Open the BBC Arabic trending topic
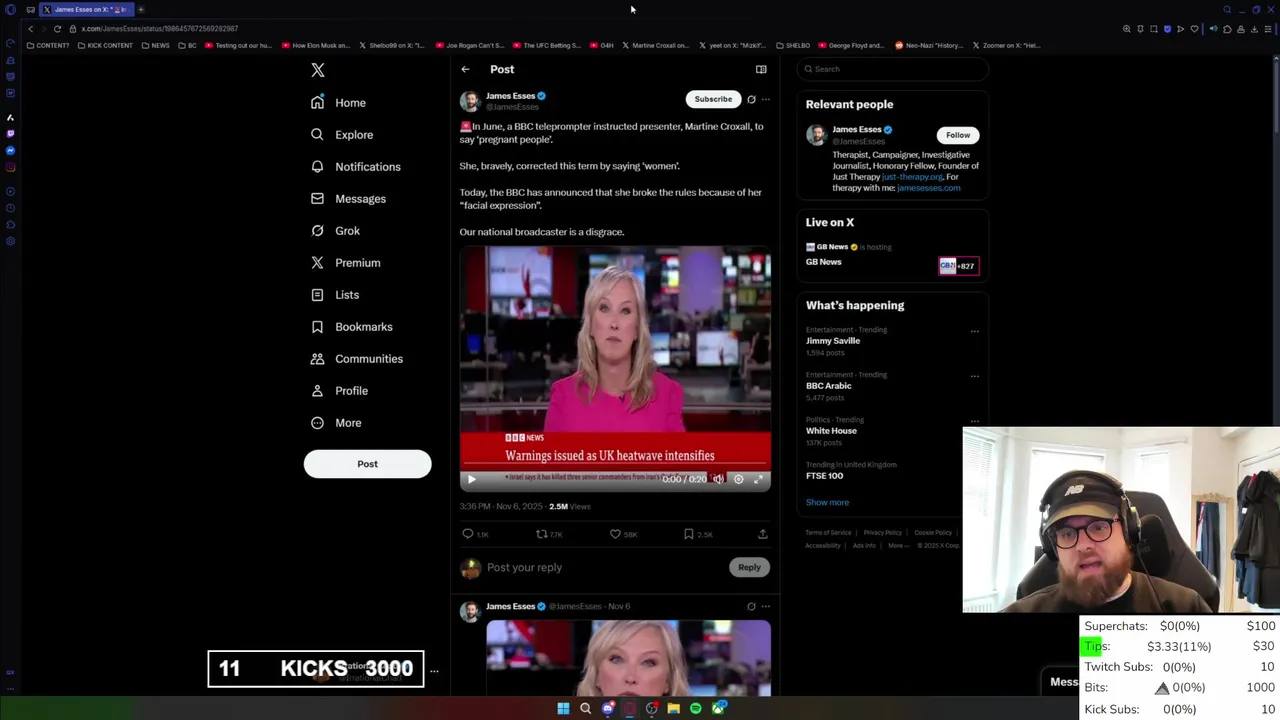The image size is (1280, 720). point(829,386)
